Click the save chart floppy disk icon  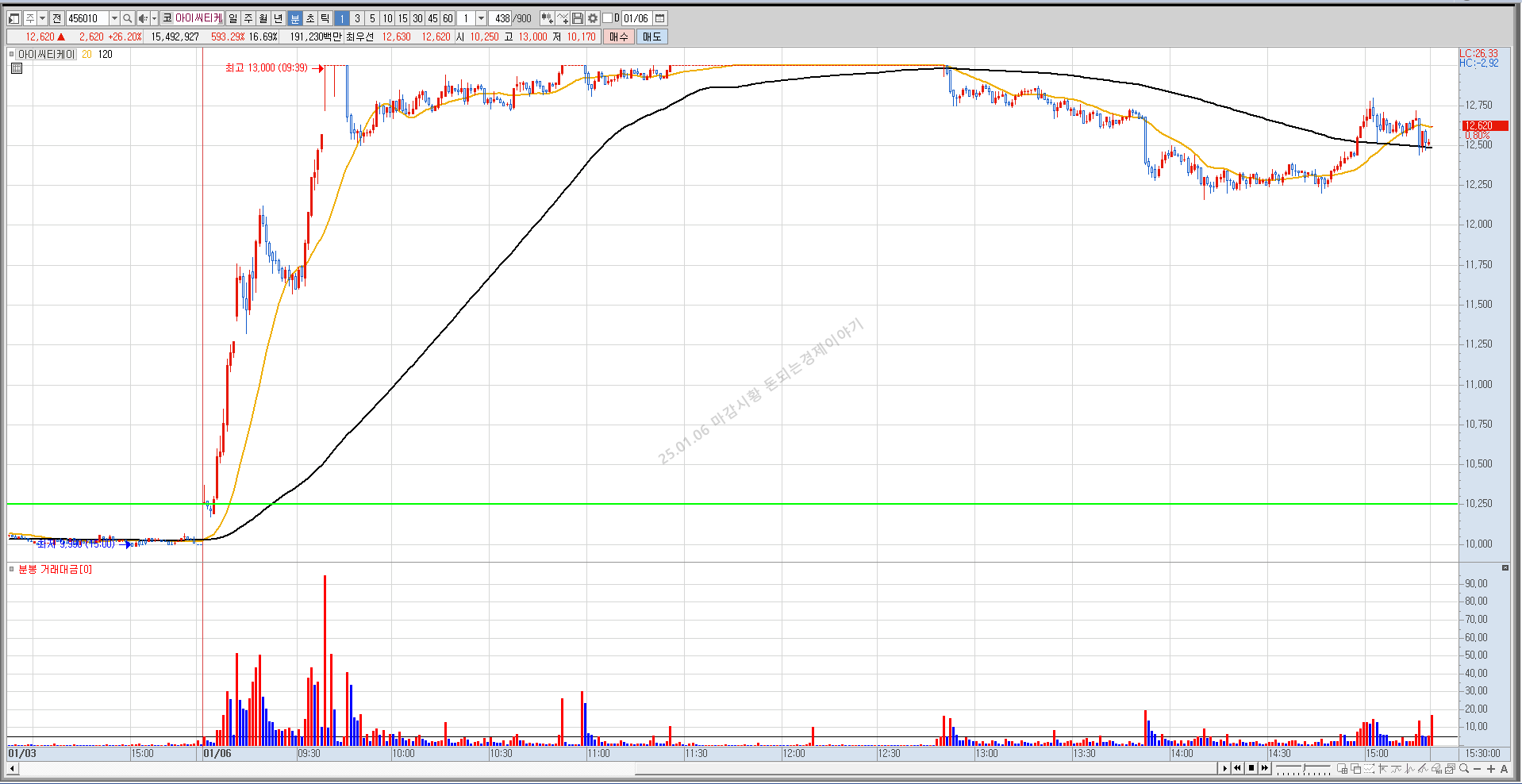pyautogui.click(x=578, y=18)
